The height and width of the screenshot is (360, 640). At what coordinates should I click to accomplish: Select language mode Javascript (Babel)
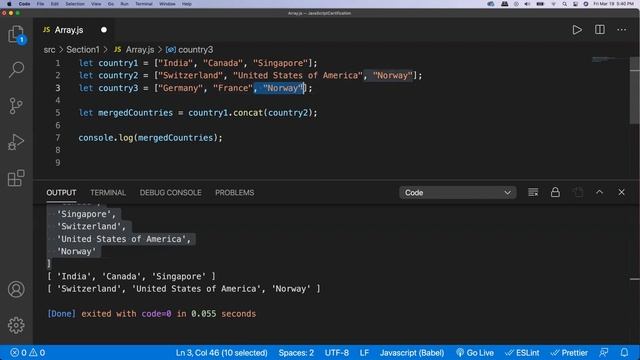click(412, 353)
